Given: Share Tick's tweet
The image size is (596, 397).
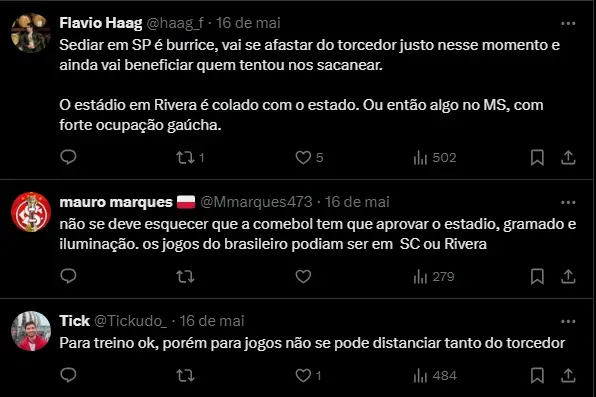Looking at the screenshot, I should [x=568, y=375].
